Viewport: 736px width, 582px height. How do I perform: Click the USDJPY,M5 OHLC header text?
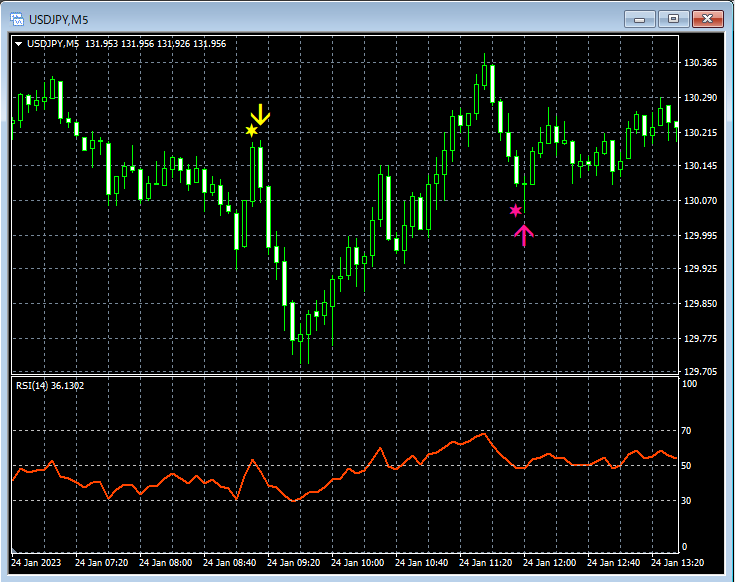click(126, 44)
